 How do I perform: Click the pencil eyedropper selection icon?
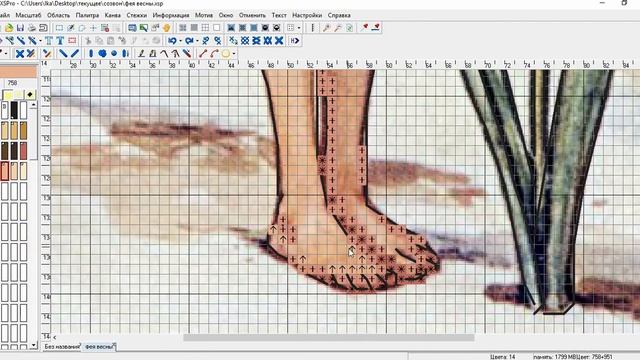tap(71, 28)
